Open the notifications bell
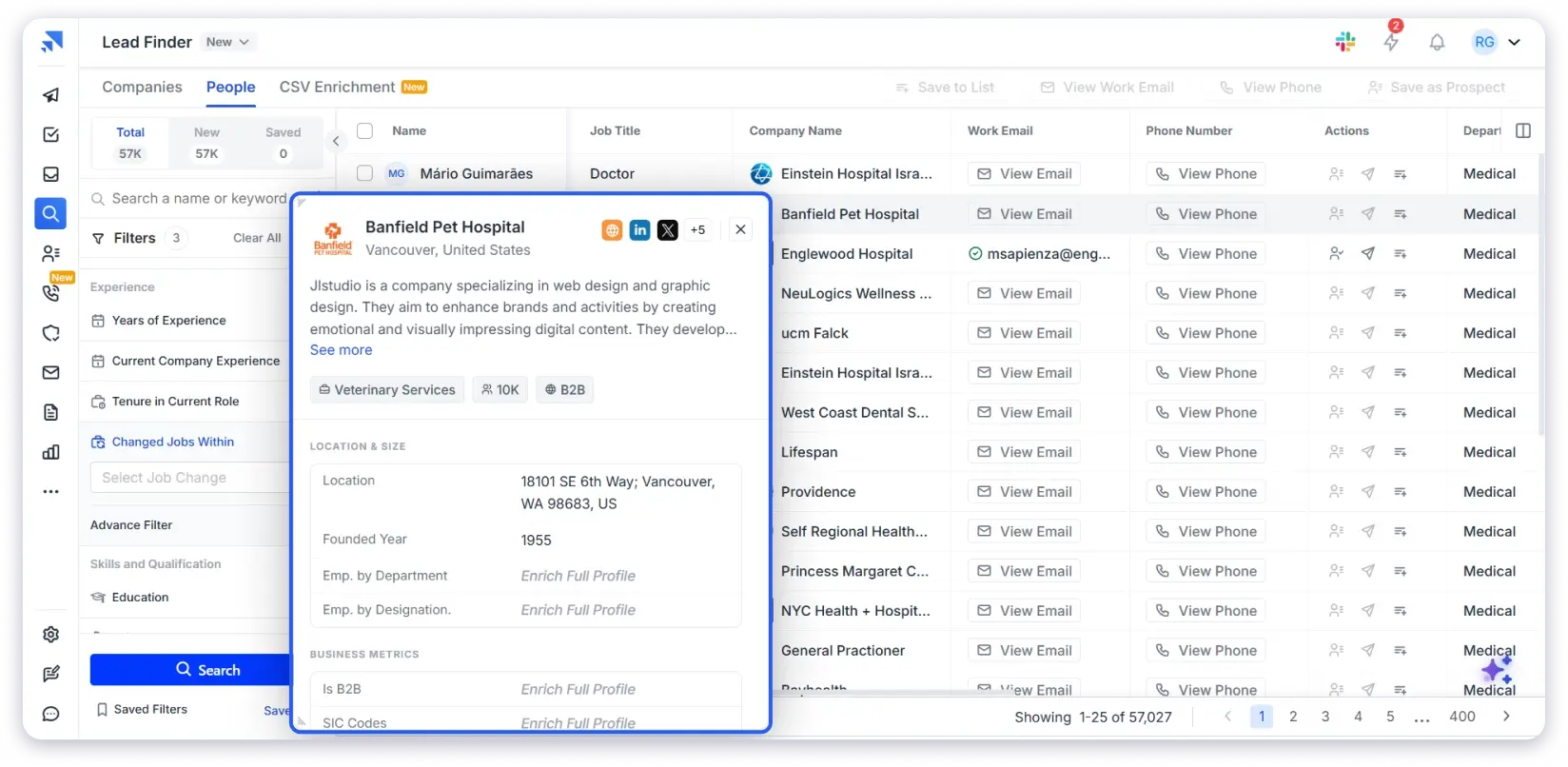This screenshot has height=767, width=1568. click(1437, 42)
